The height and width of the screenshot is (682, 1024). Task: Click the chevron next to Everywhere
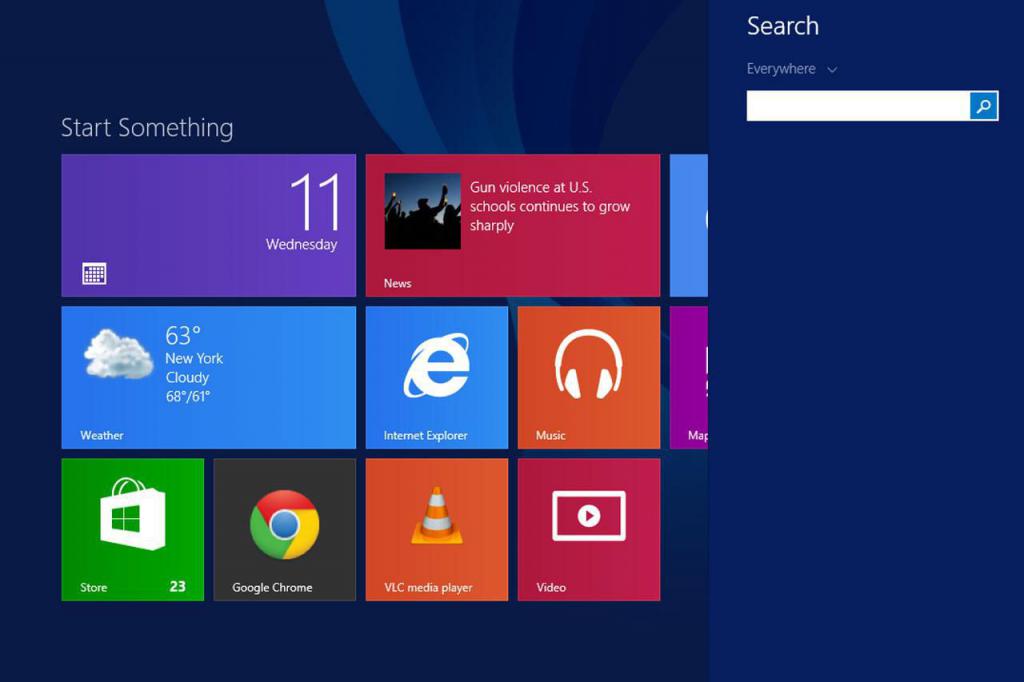[x=832, y=70]
